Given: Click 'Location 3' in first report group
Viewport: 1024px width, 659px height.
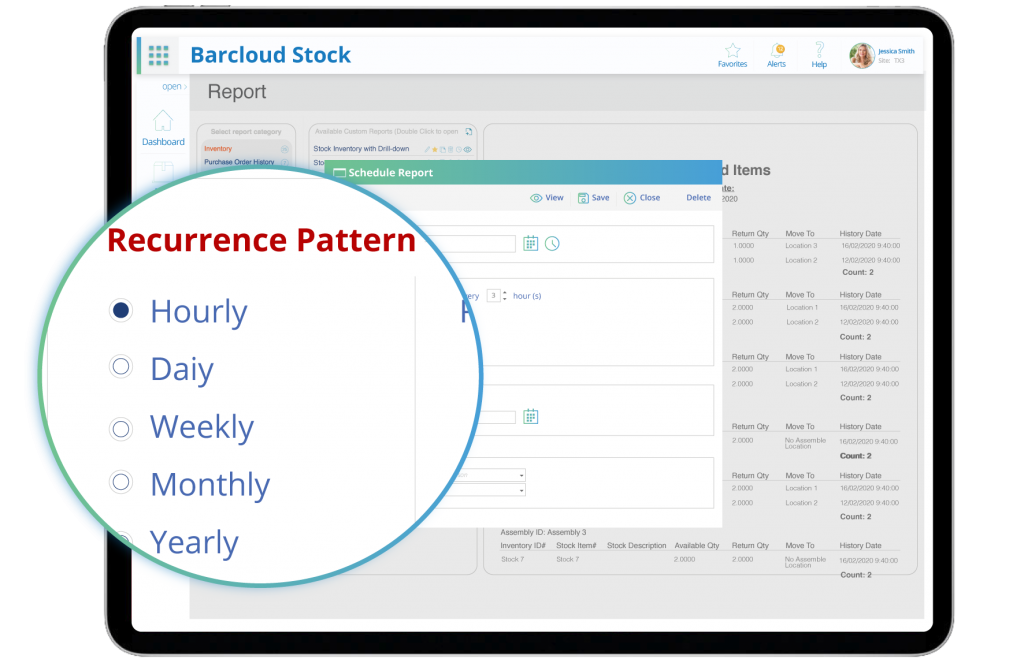Looking at the screenshot, I should click(801, 246).
